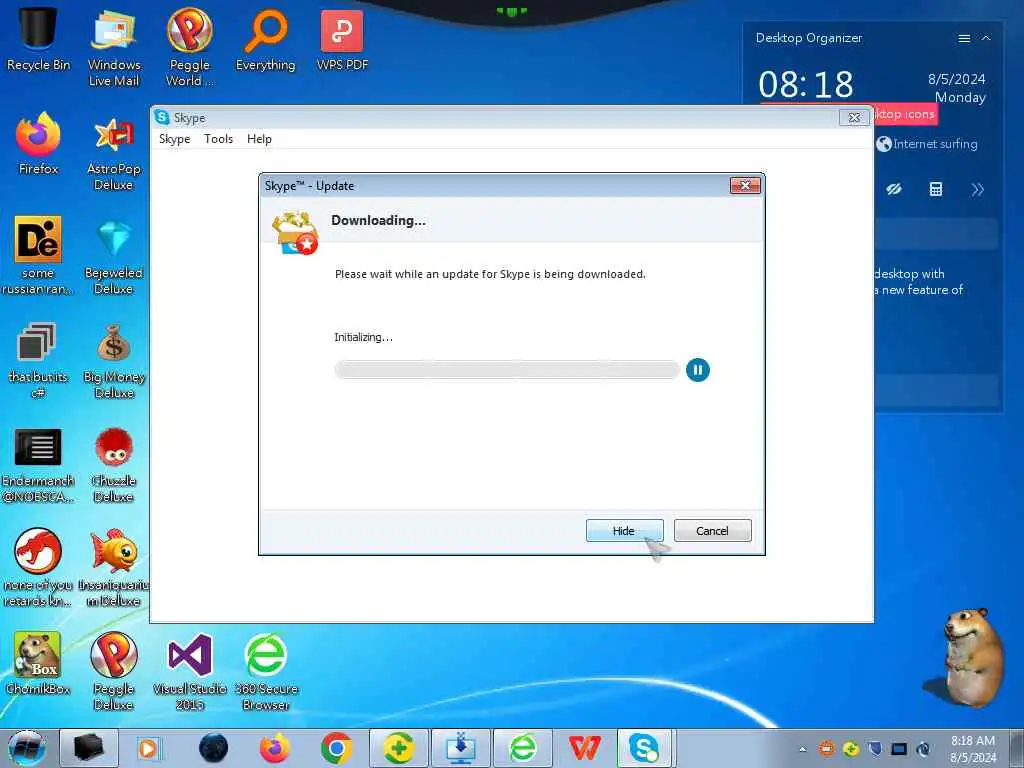Select the 'some russian ran..' desktop icon
This screenshot has width=1024, height=768.
pos(38,255)
